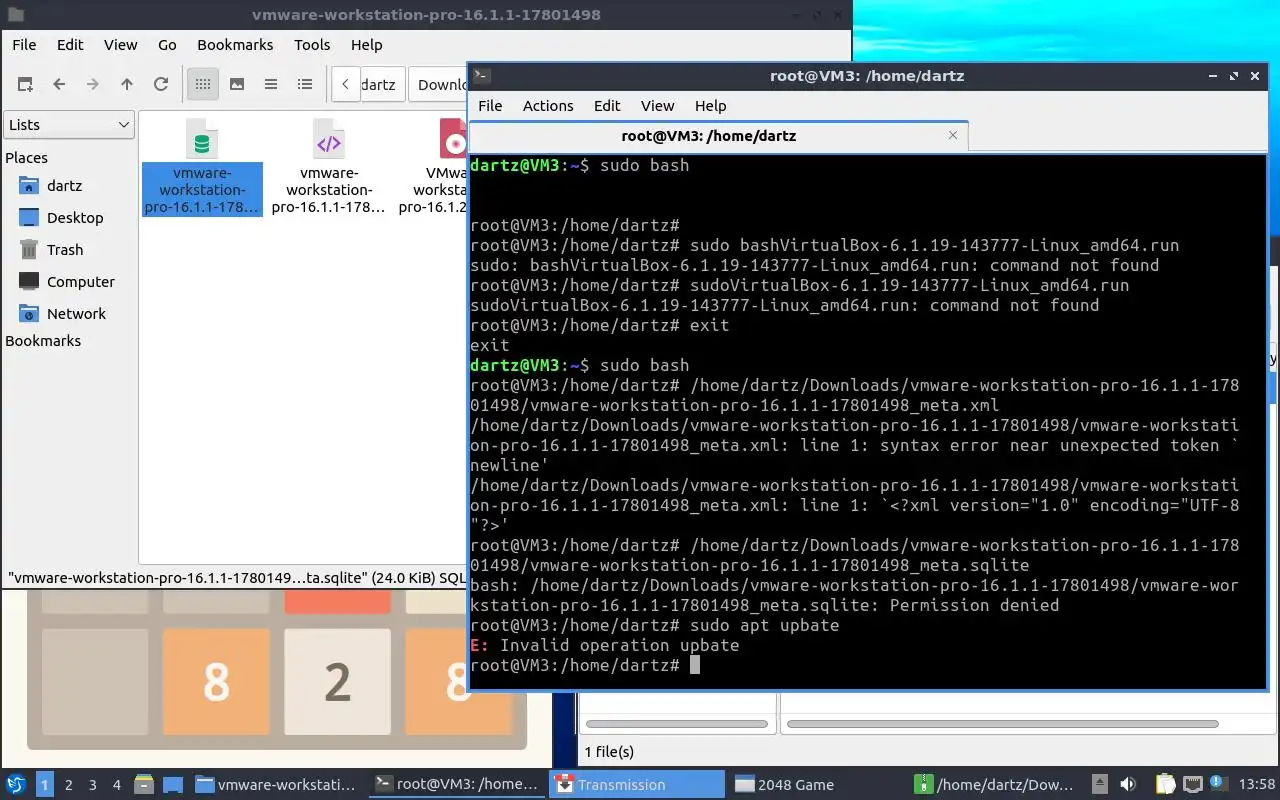Open the network status tray icon
Screen dimensions: 1280x800
click(x=1192, y=785)
